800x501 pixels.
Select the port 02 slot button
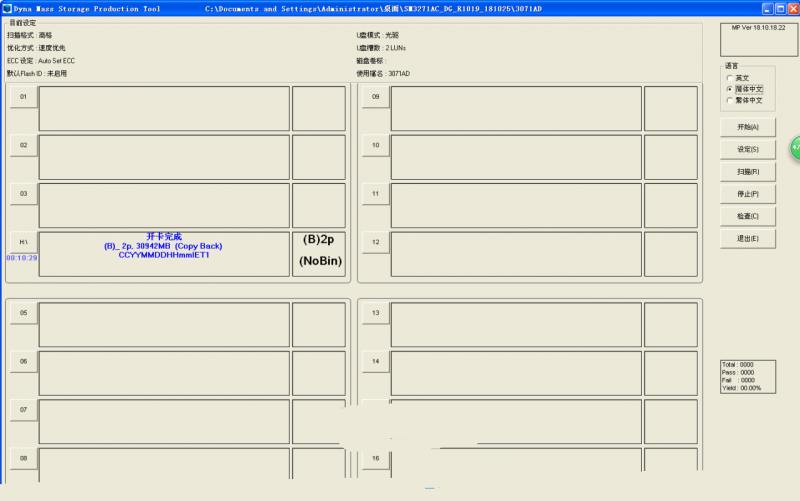tap(22, 145)
